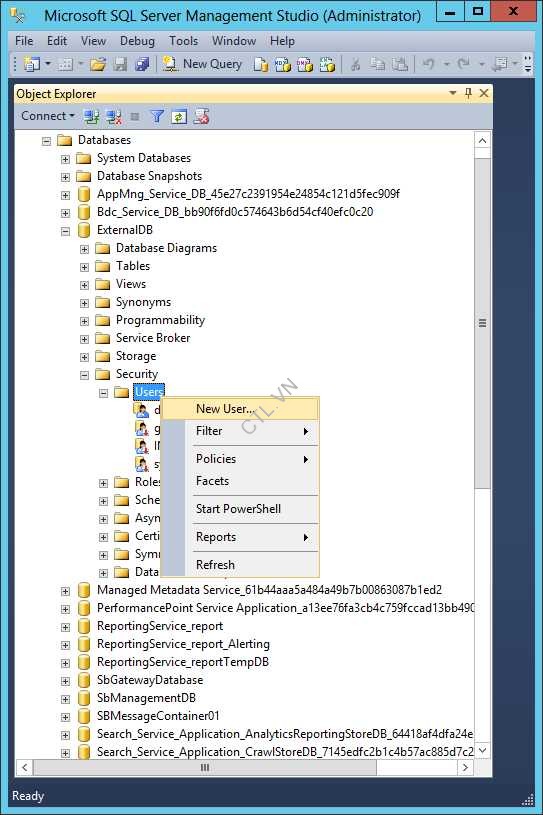Click the New Query button
The image size is (543, 815).
pyautogui.click(x=203, y=64)
